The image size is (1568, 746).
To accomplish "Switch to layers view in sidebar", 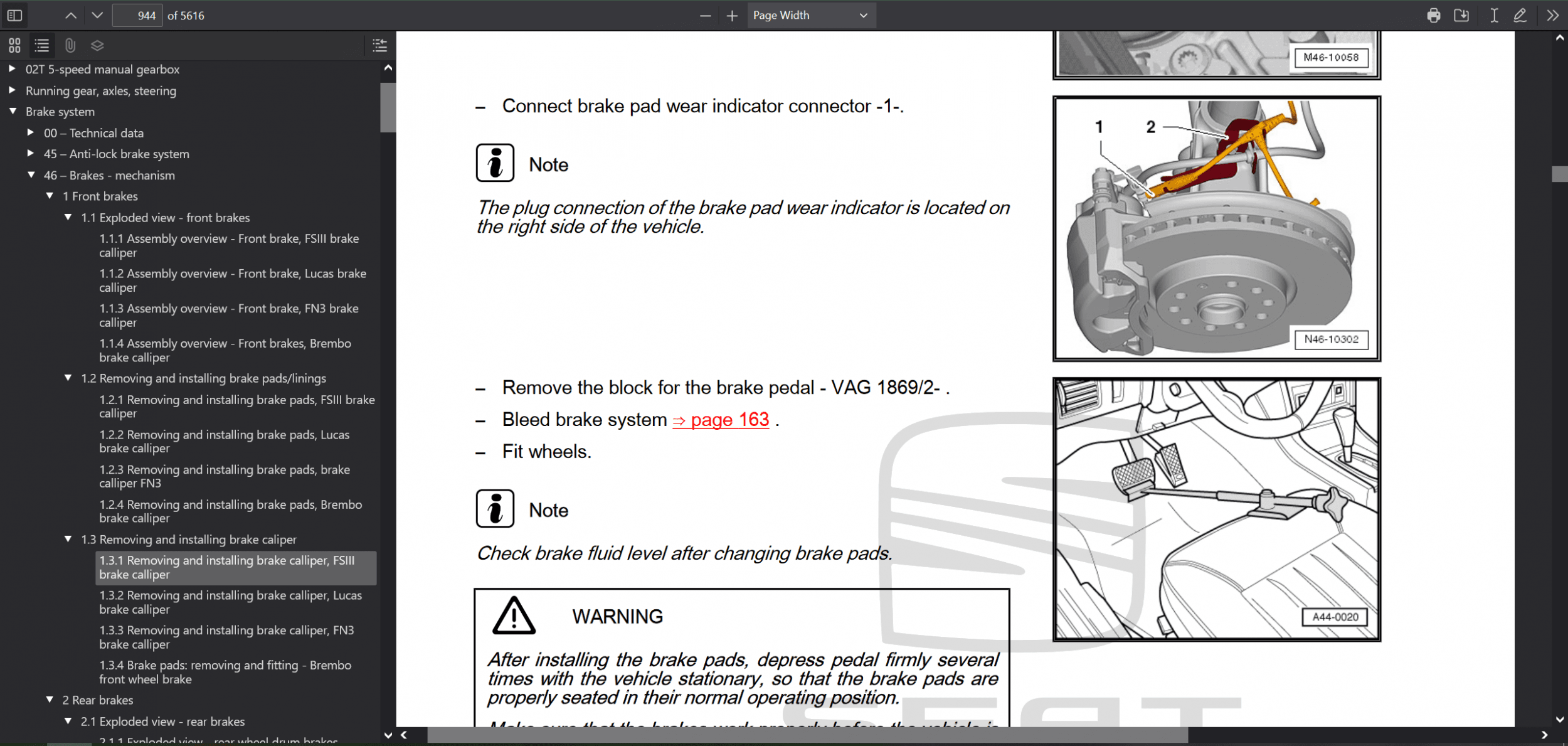I will pyautogui.click(x=97, y=45).
